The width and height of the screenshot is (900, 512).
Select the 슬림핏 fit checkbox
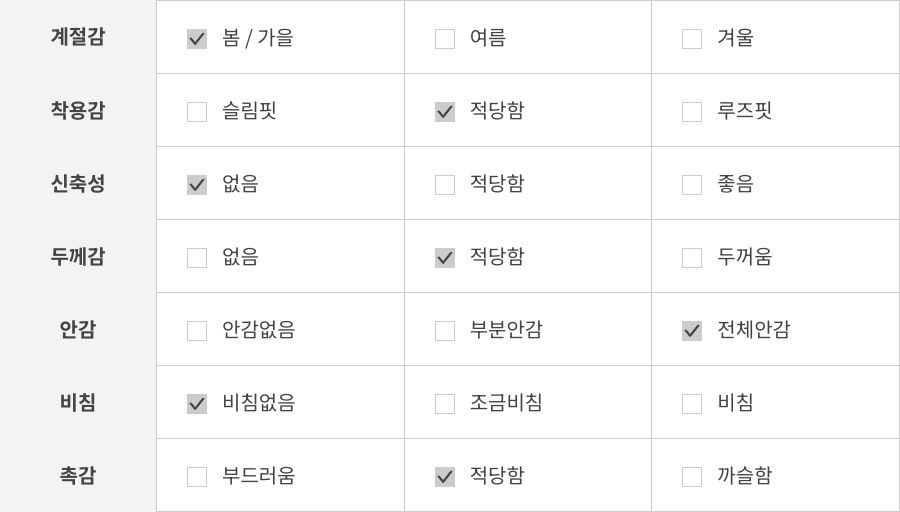pyautogui.click(x=197, y=112)
